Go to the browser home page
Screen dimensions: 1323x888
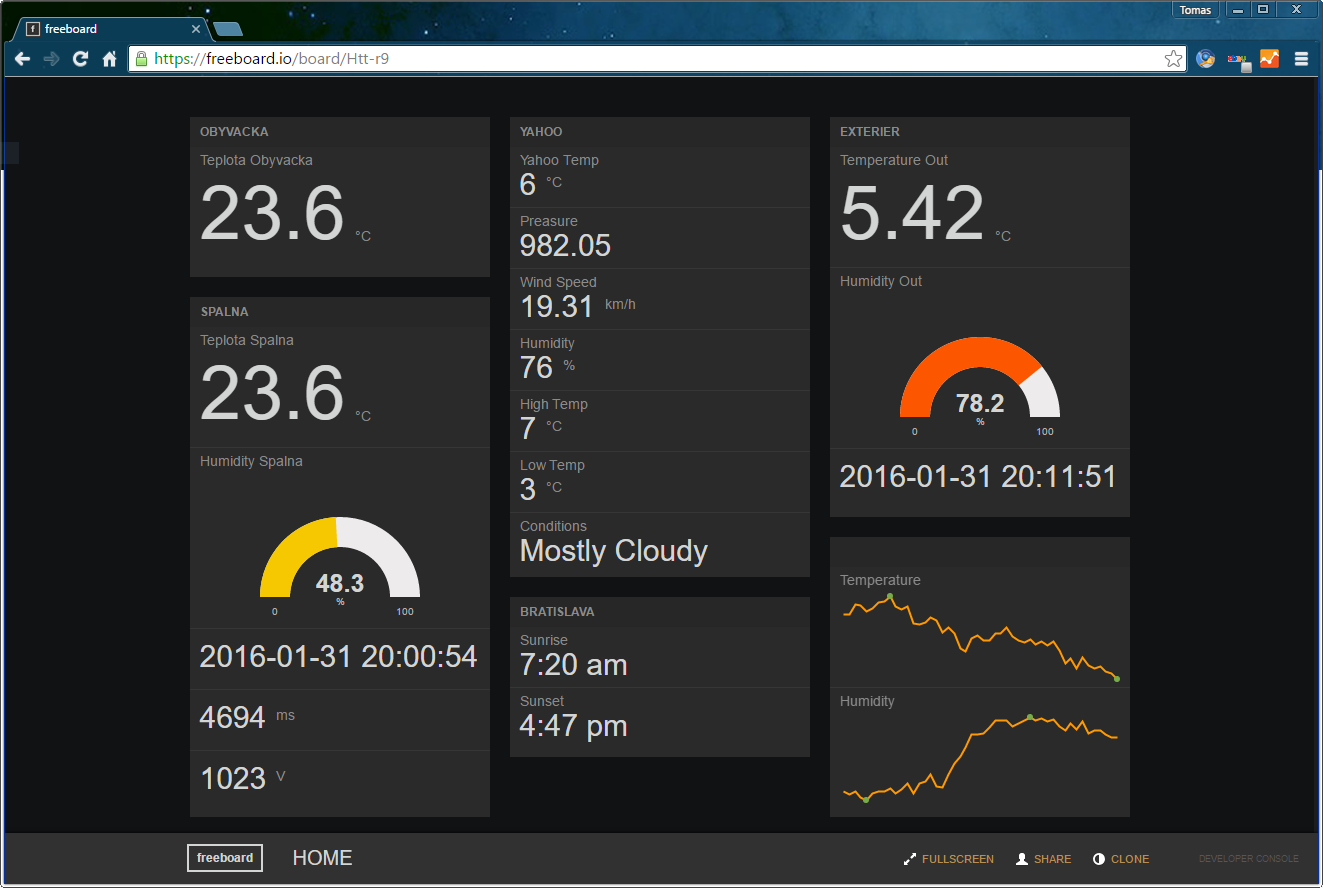tap(110, 59)
